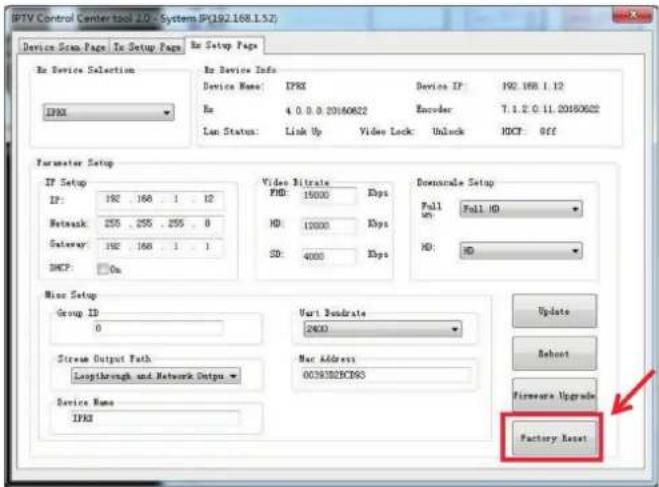The width and height of the screenshot is (659, 487).
Task: Click the Reboot button
Action: (x=554, y=353)
